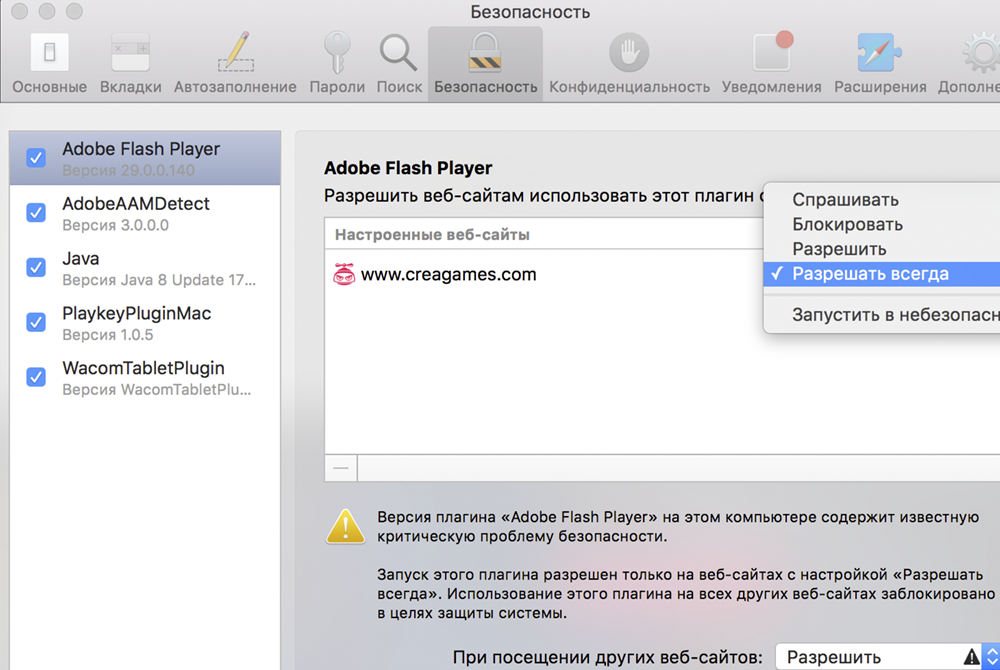Screen dimensions: 1000x670
Task: Open the Расширения puzzle icon
Action: pyautogui.click(x=880, y=53)
